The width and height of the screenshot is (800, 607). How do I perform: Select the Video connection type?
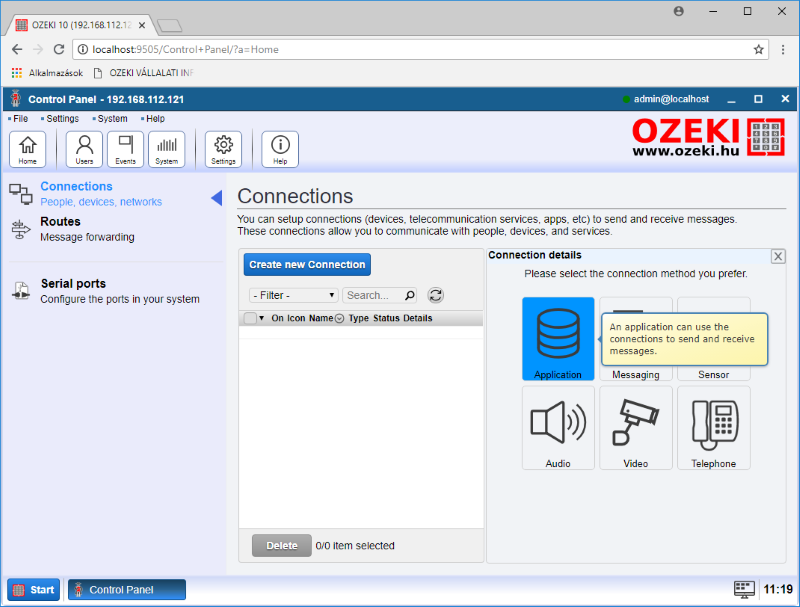636,427
